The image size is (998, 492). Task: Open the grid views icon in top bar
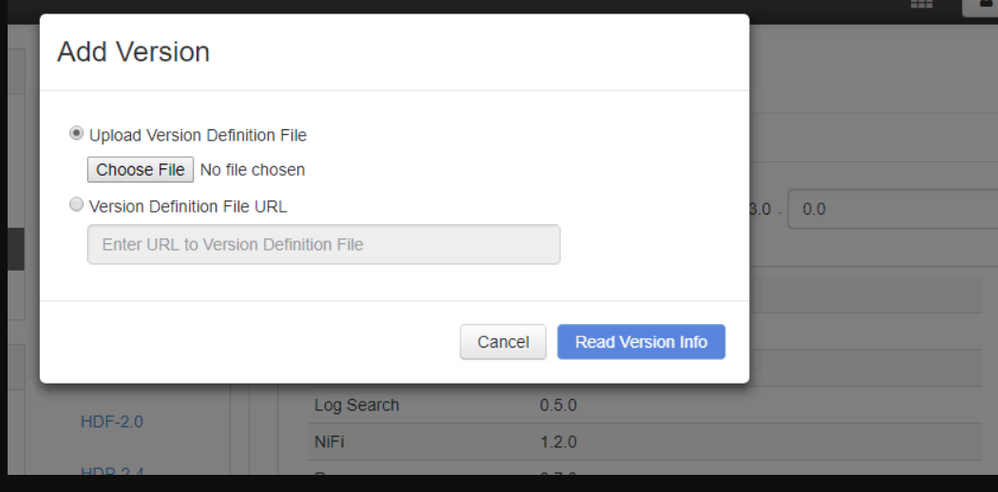tap(921, 4)
